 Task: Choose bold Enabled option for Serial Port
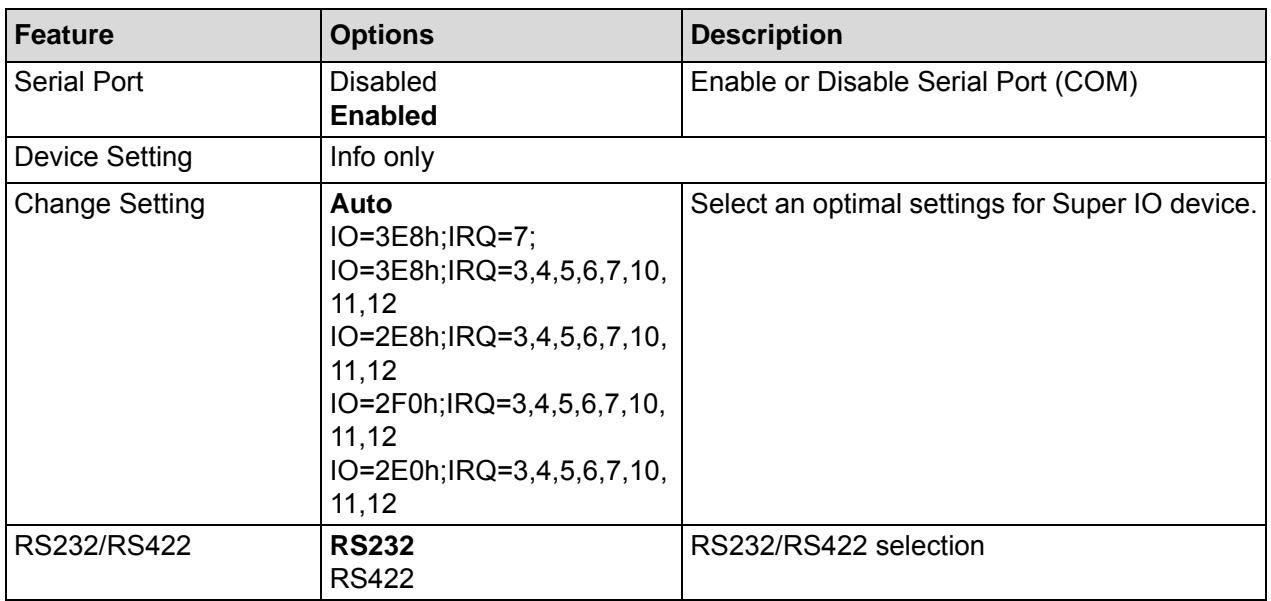pos(373,116)
